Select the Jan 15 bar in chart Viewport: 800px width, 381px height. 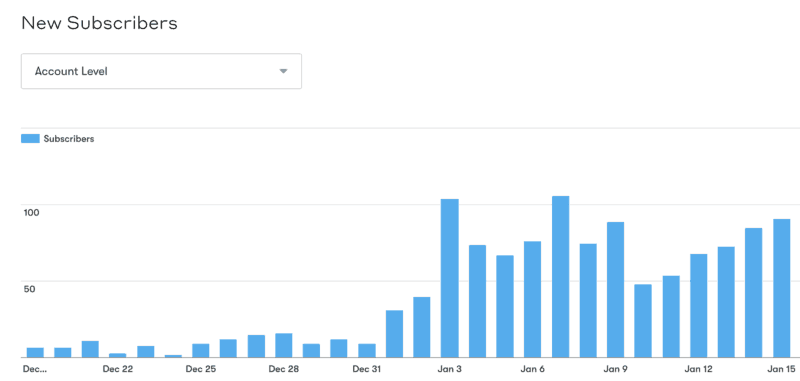782,288
